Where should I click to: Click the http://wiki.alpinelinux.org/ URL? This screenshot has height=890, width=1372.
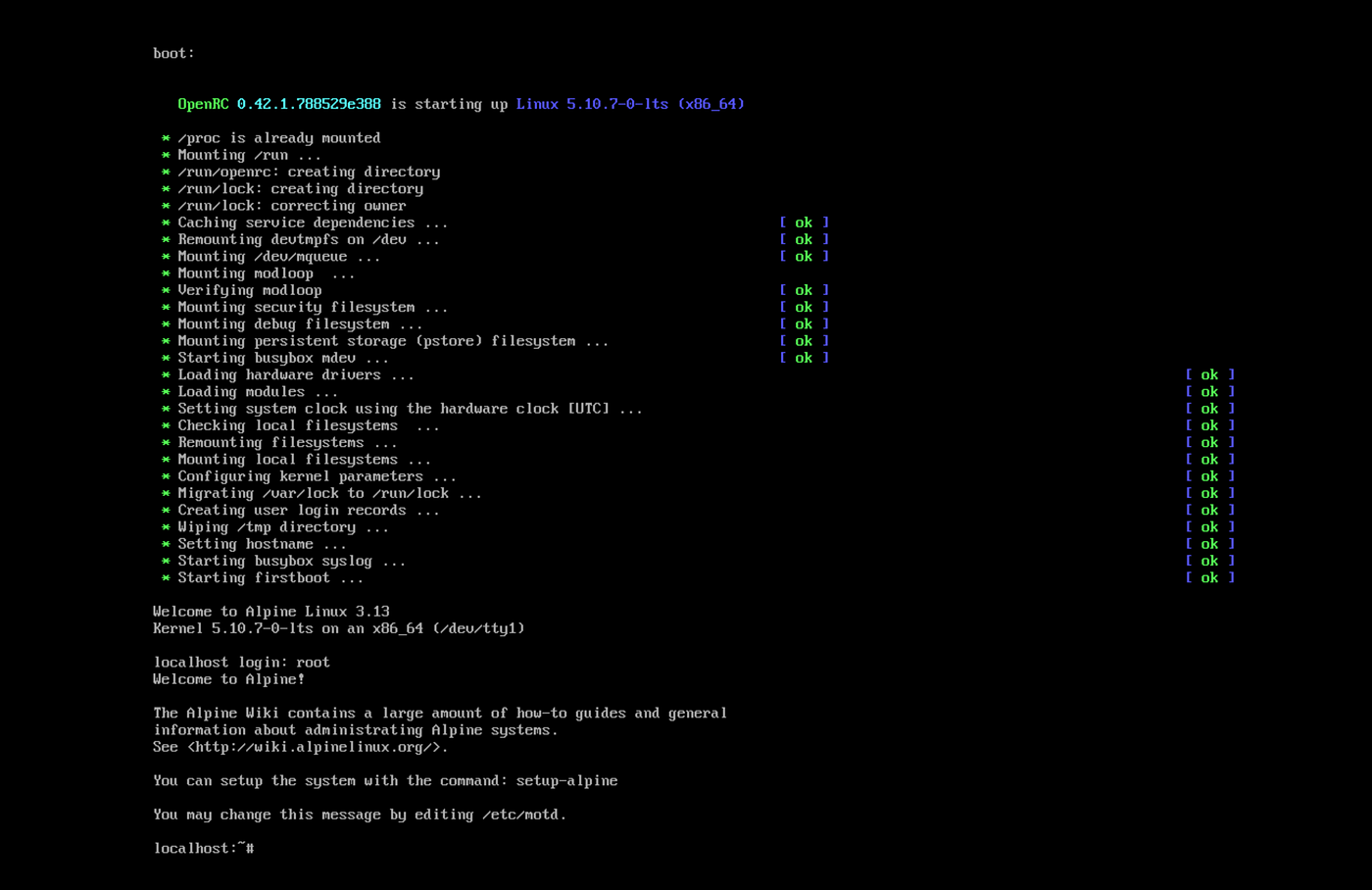tap(318, 747)
